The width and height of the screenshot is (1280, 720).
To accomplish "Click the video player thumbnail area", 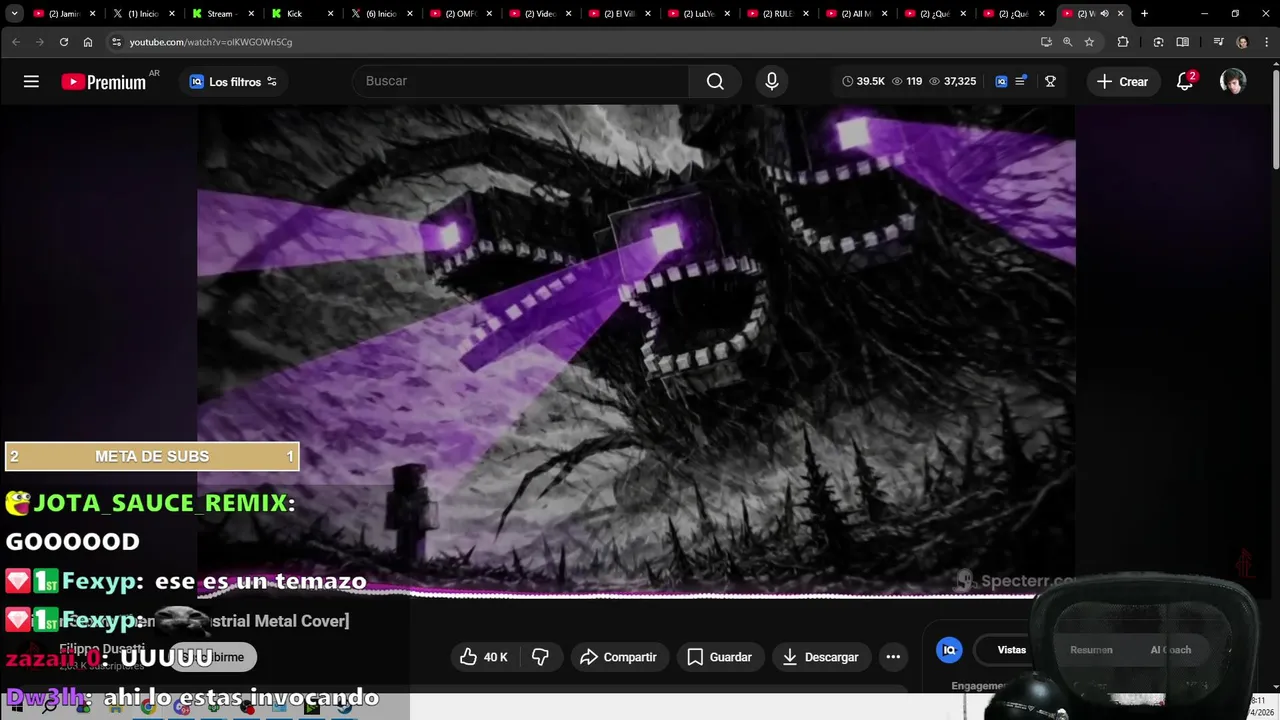I will click(x=636, y=350).
